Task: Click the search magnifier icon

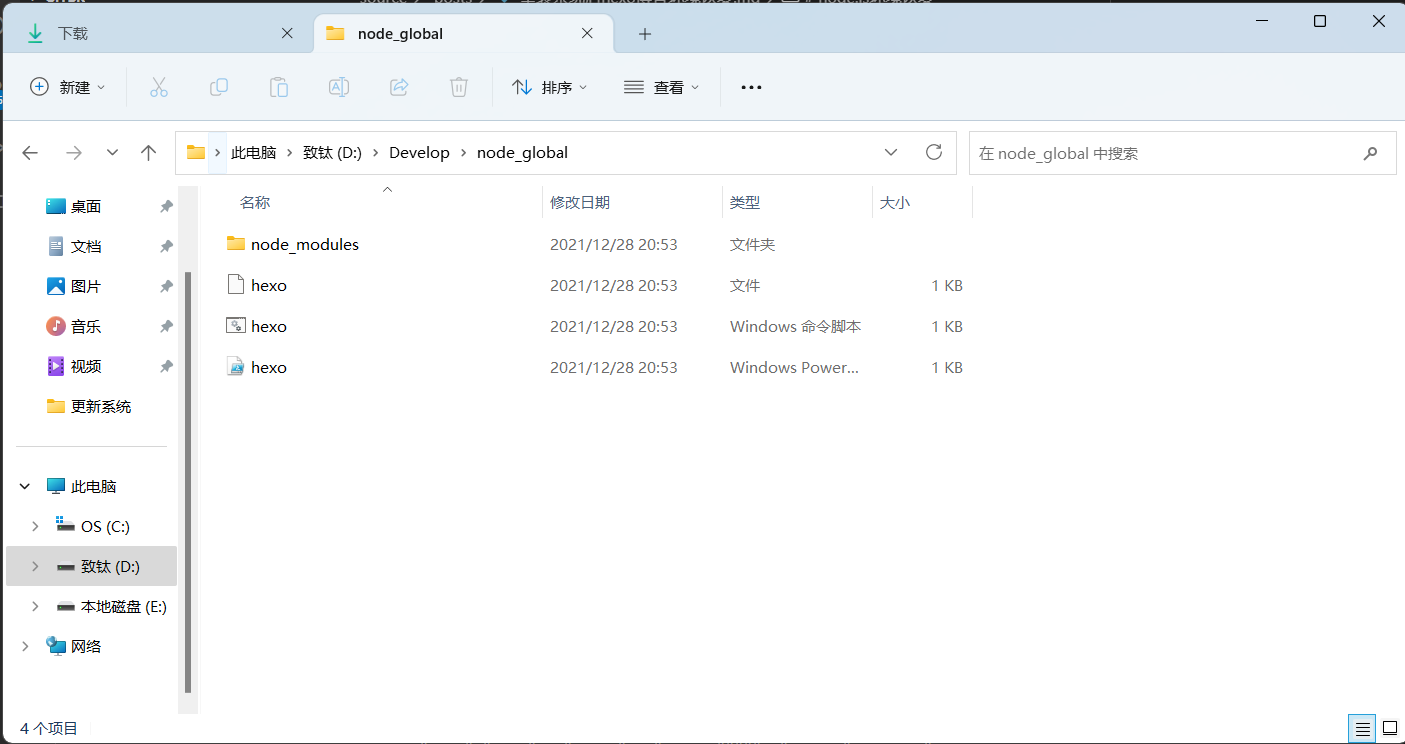Action: tap(1370, 153)
